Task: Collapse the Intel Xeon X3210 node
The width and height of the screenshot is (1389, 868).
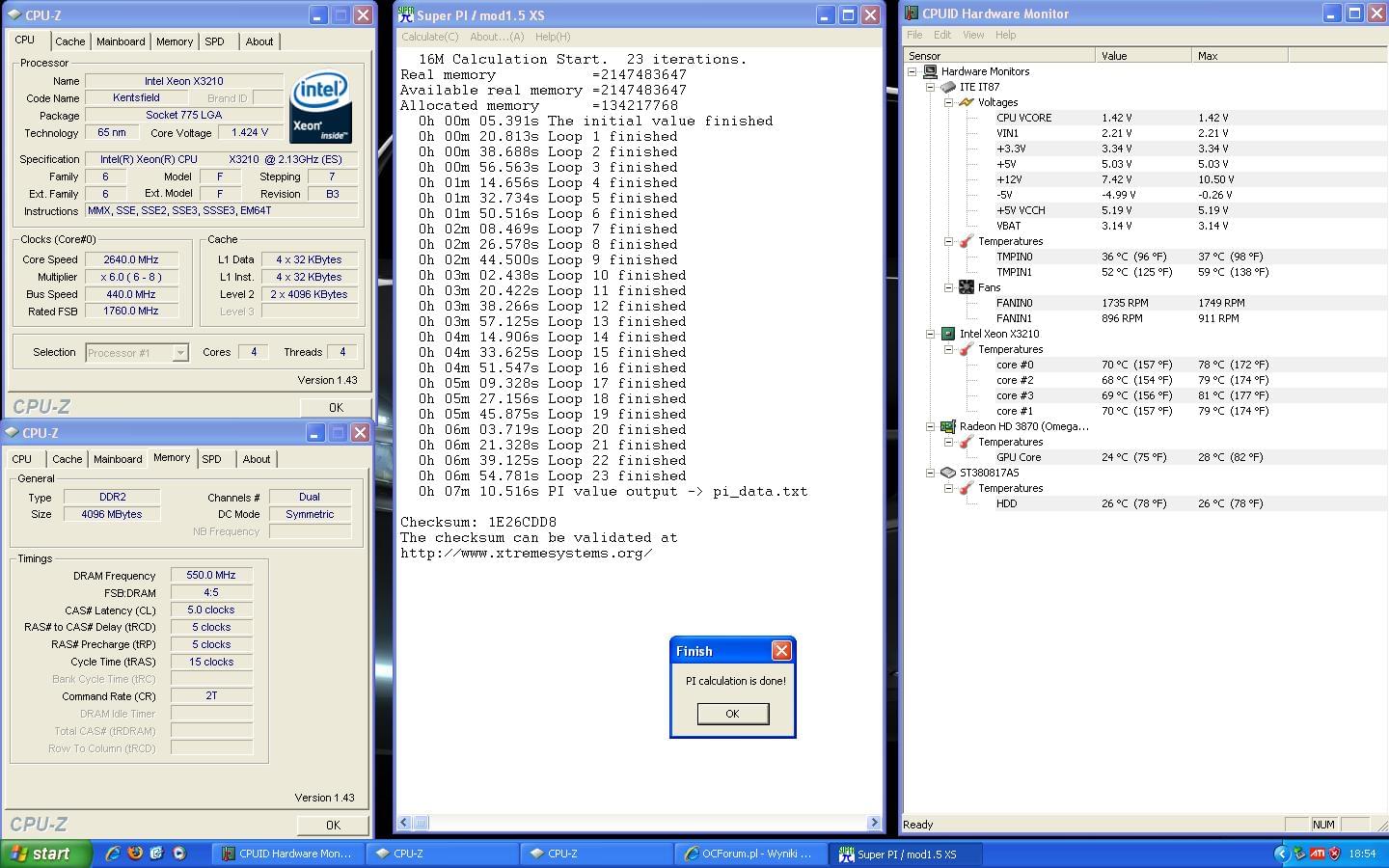Action: (x=930, y=334)
